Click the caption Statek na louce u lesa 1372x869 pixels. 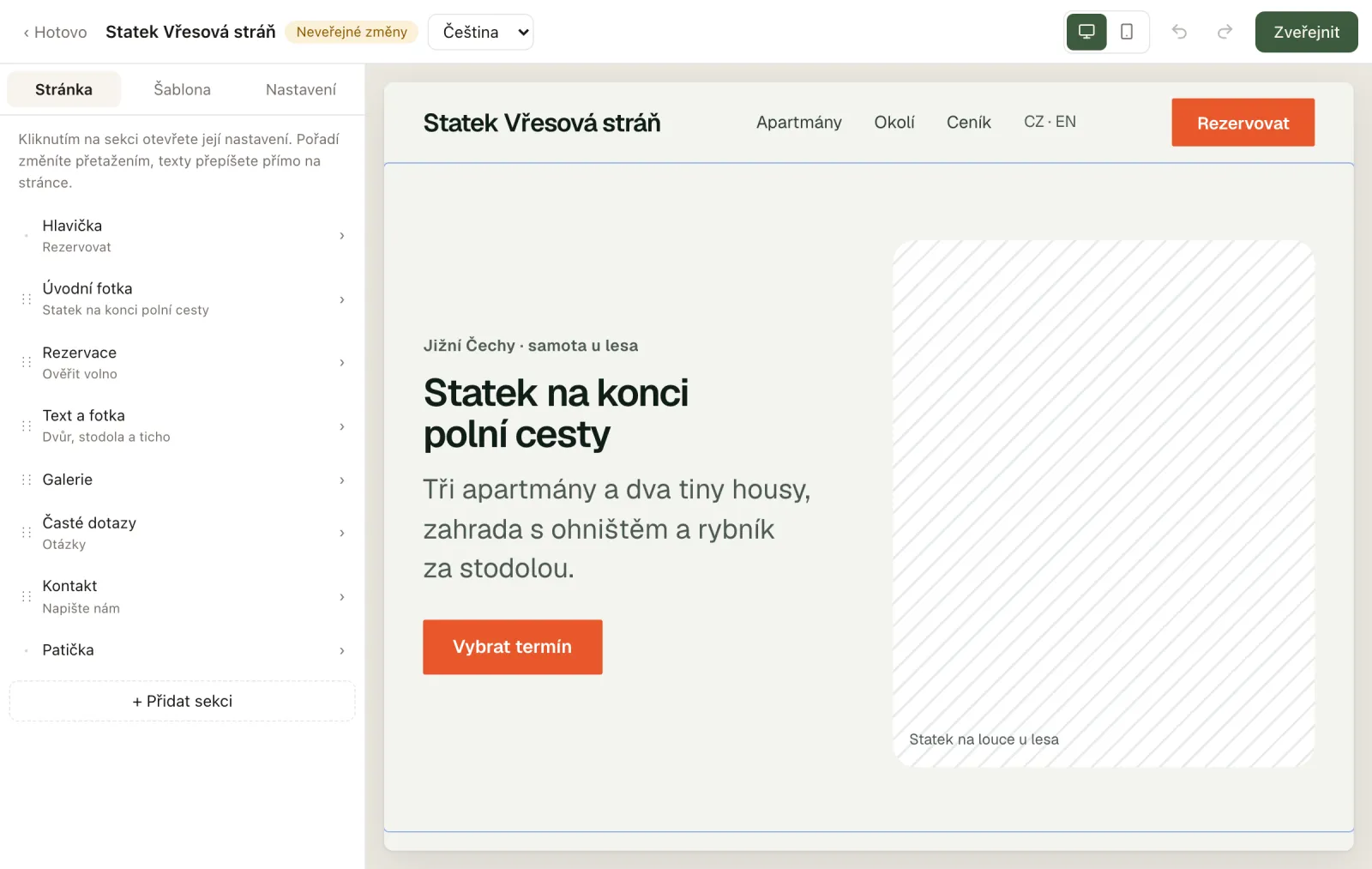pyautogui.click(x=984, y=739)
